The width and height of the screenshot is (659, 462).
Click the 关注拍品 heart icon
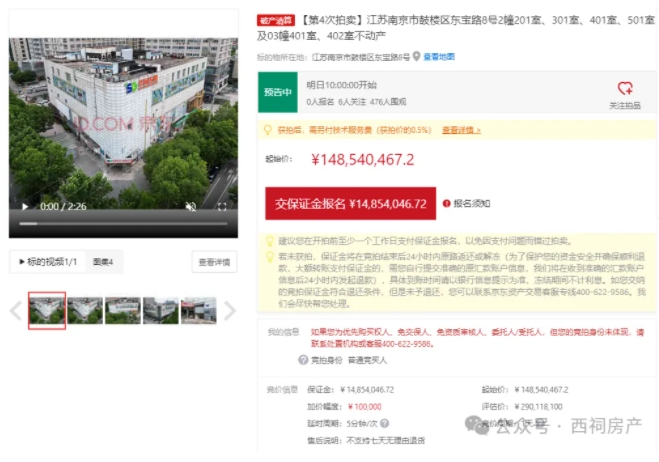[625, 88]
